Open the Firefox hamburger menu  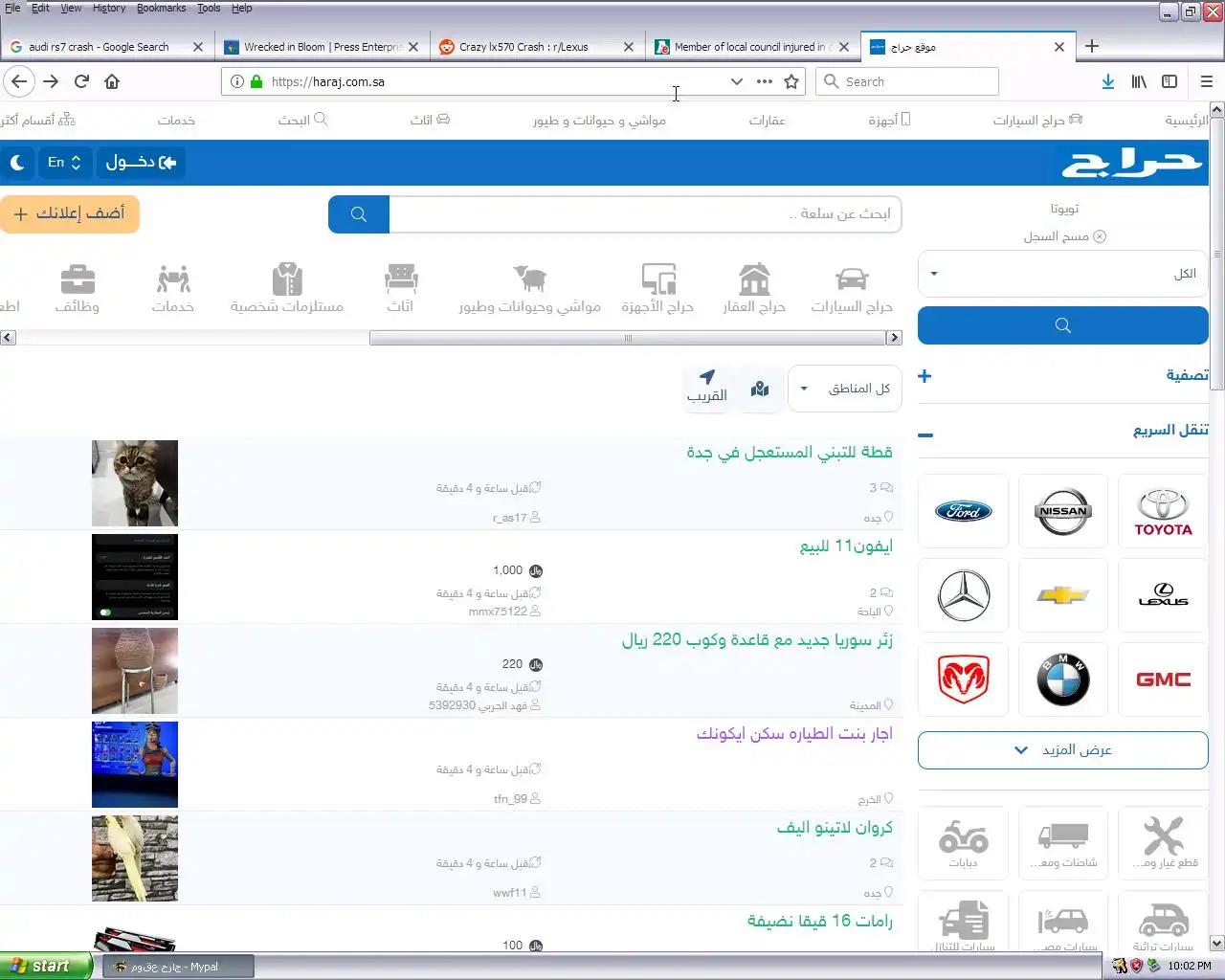1206,81
